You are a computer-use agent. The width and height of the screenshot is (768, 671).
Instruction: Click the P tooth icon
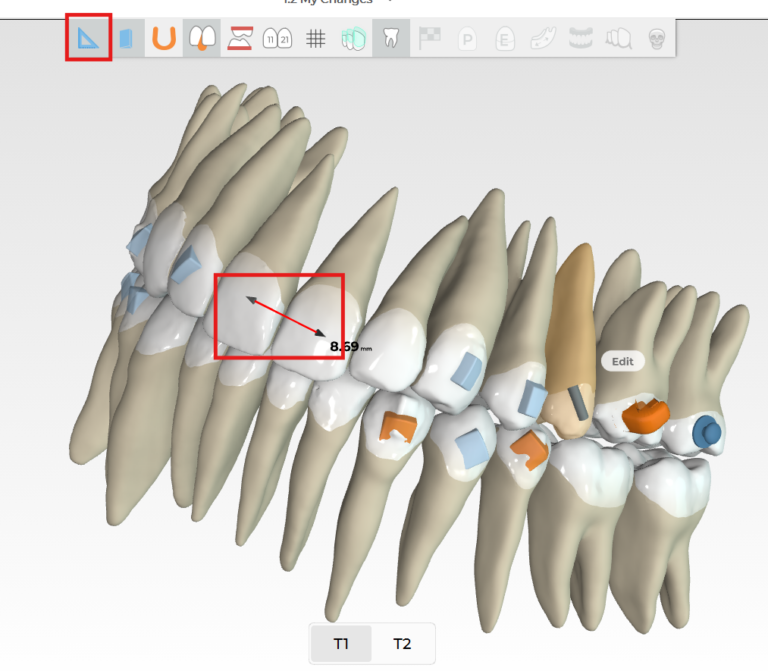467,39
